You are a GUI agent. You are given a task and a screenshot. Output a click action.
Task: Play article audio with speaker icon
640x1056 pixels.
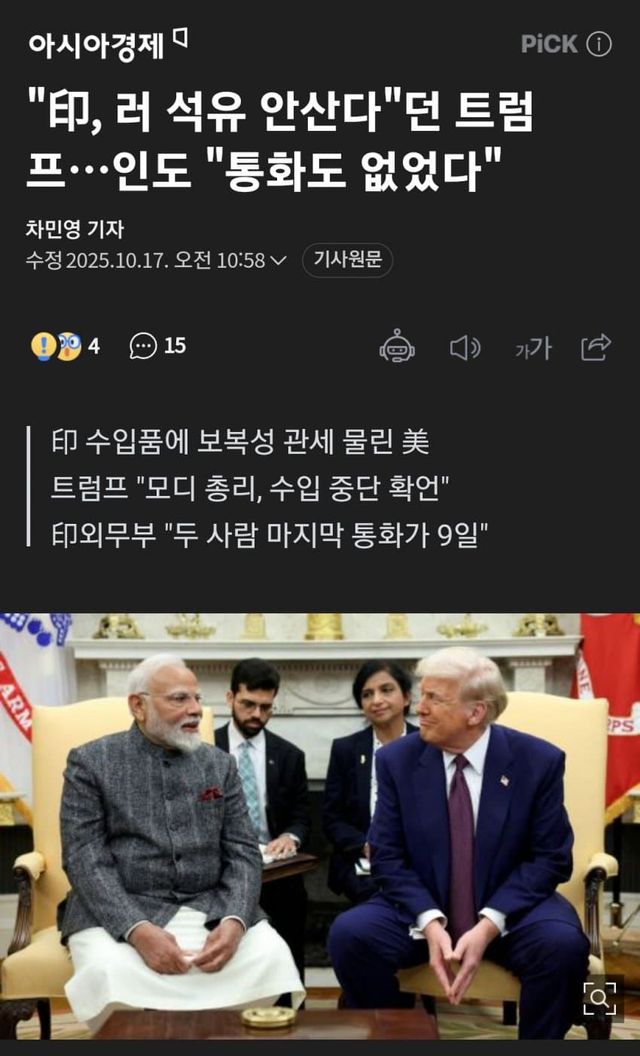click(x=465, y=348)
